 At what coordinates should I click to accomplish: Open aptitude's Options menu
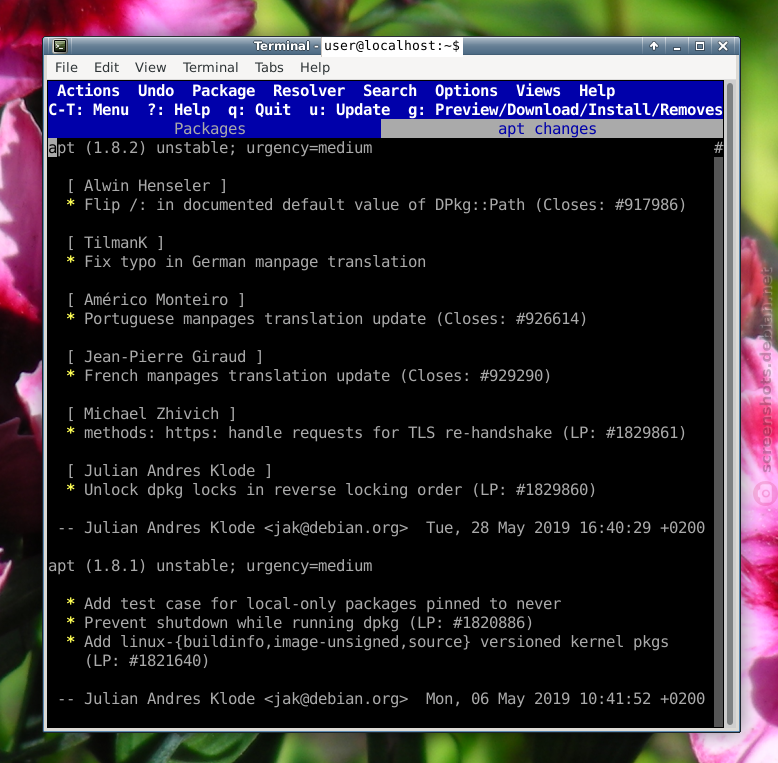(x=466, y=91)
